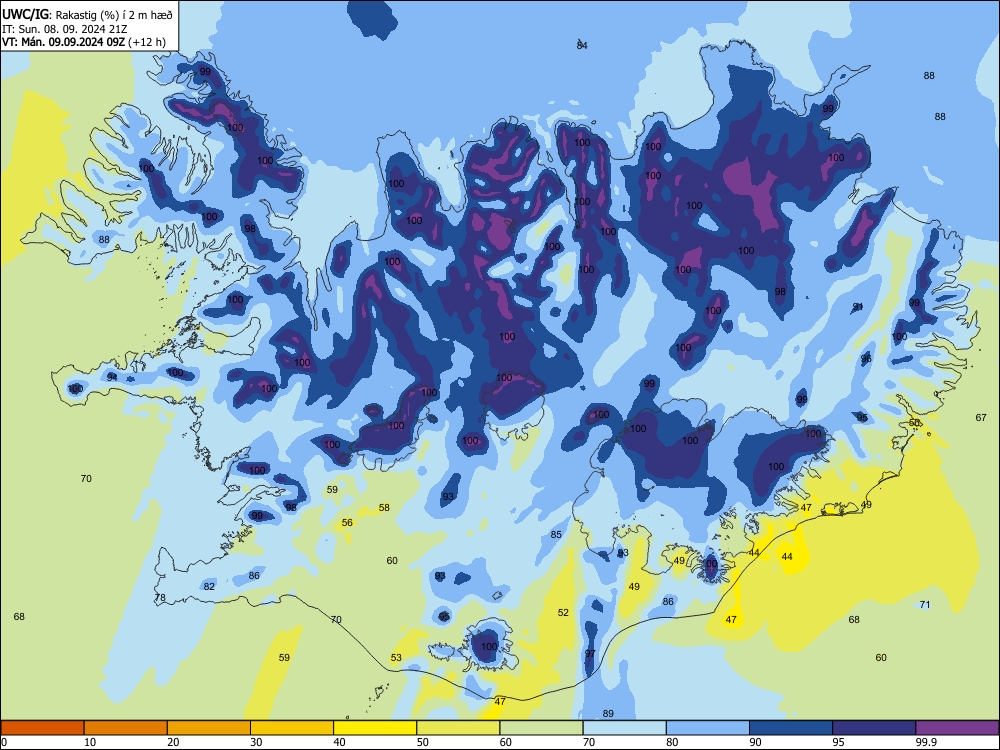Click the humidity value '97' near south coast
Screen dimensions: 1000x750
[x=590, y=654]
